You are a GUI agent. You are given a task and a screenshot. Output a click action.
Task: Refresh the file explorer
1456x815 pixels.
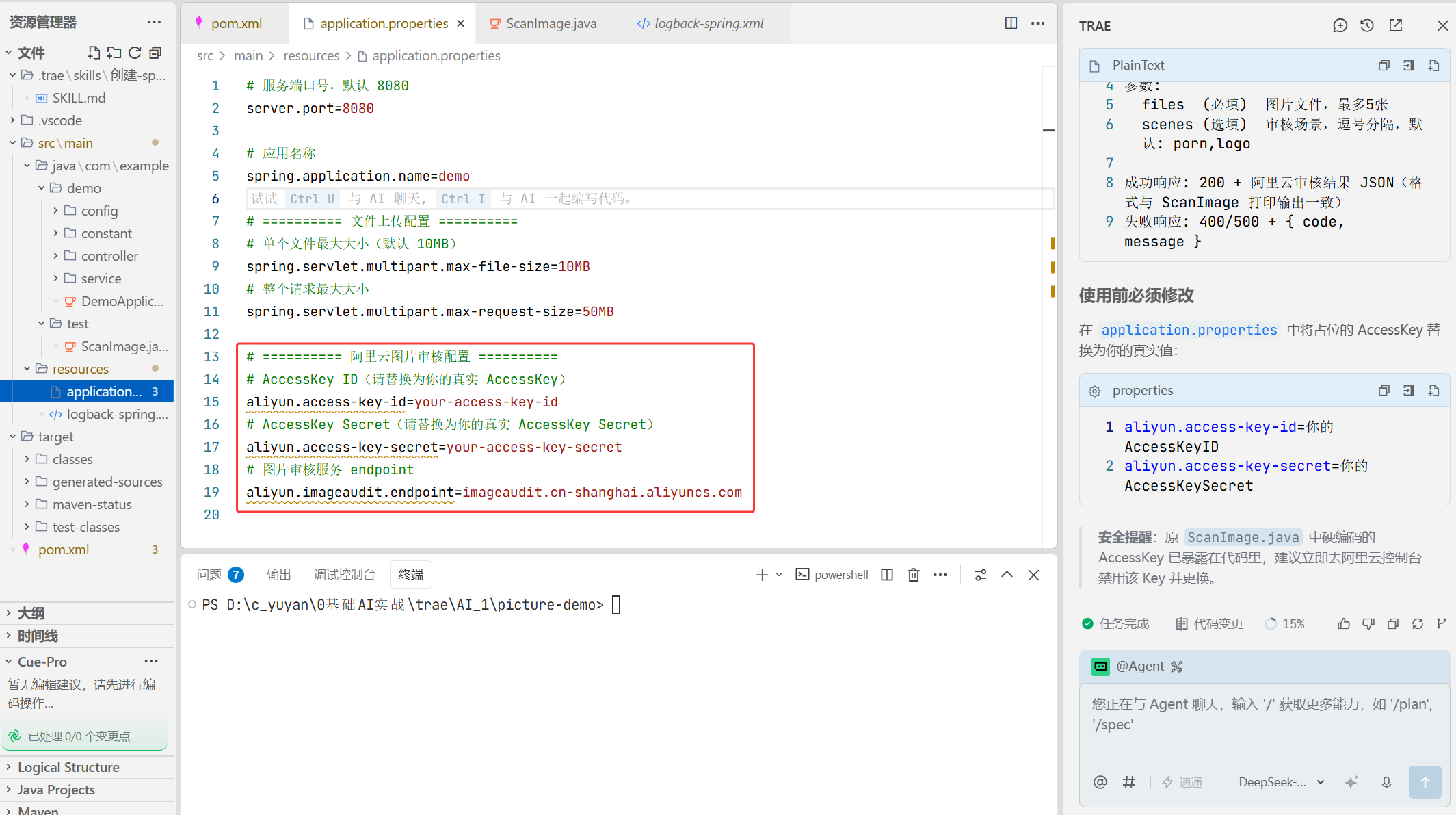135,53
